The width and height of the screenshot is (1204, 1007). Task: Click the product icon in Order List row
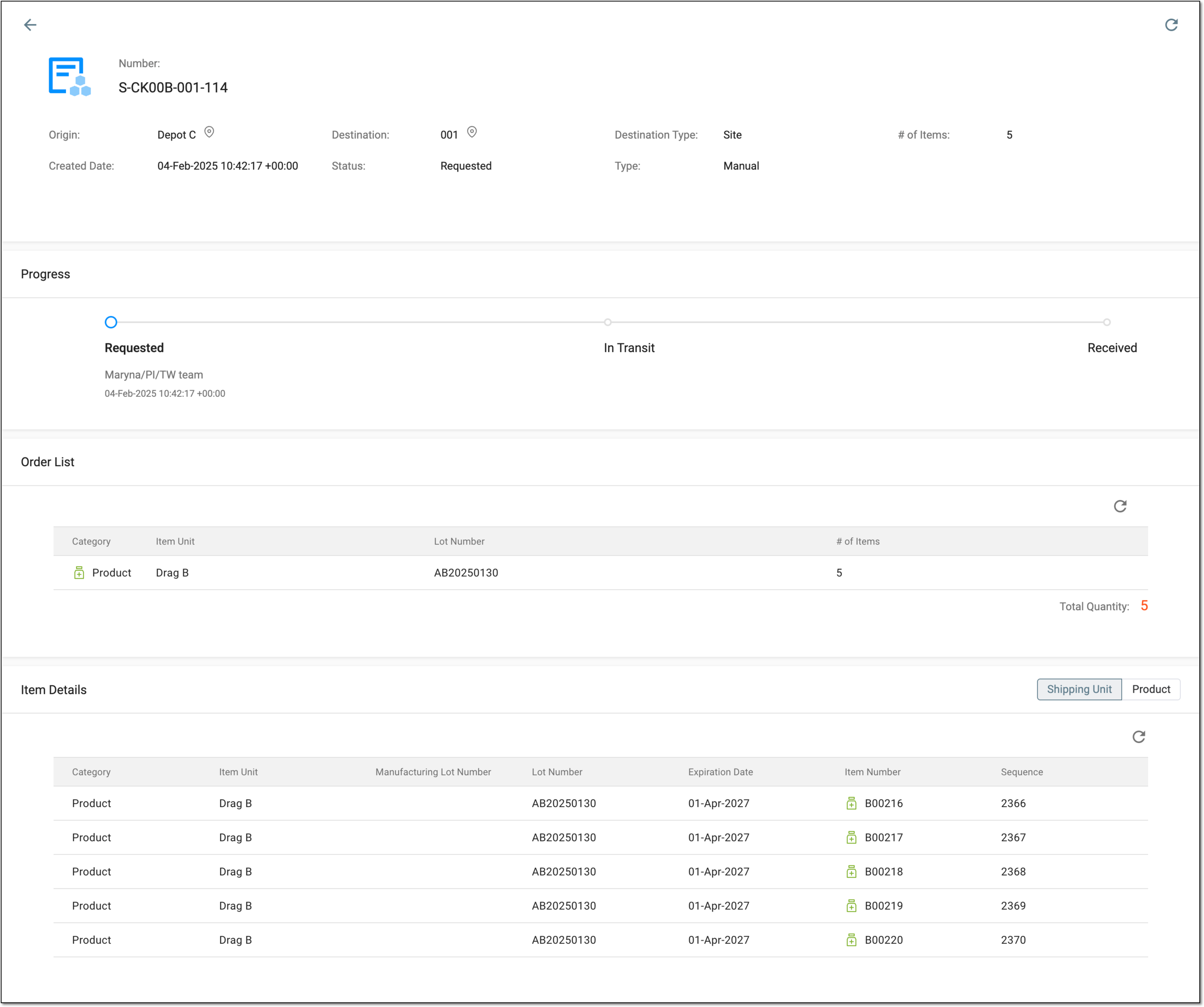[x=79, y=573]
